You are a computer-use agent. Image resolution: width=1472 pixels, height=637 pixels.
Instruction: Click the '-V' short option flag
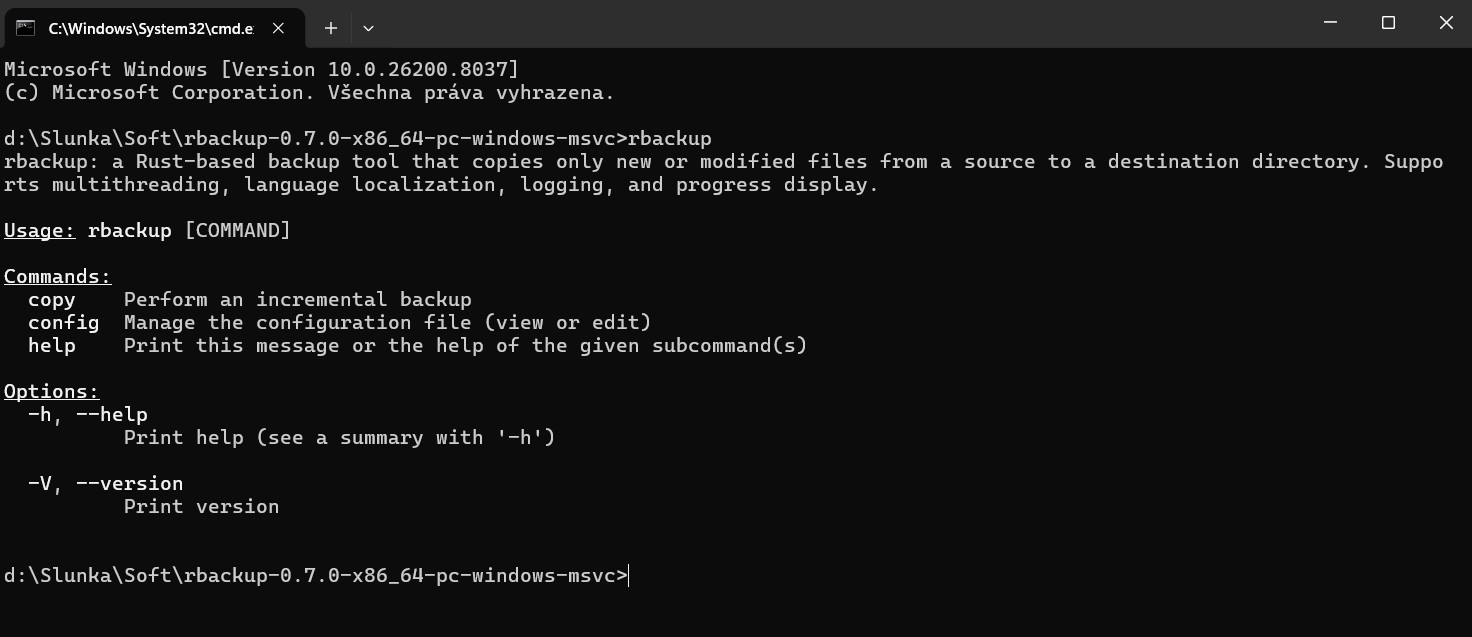coord(39,483)
